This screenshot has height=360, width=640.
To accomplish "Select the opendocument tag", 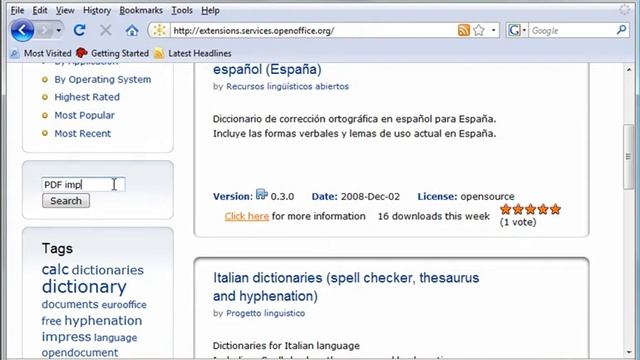I will tap(80, 353).
